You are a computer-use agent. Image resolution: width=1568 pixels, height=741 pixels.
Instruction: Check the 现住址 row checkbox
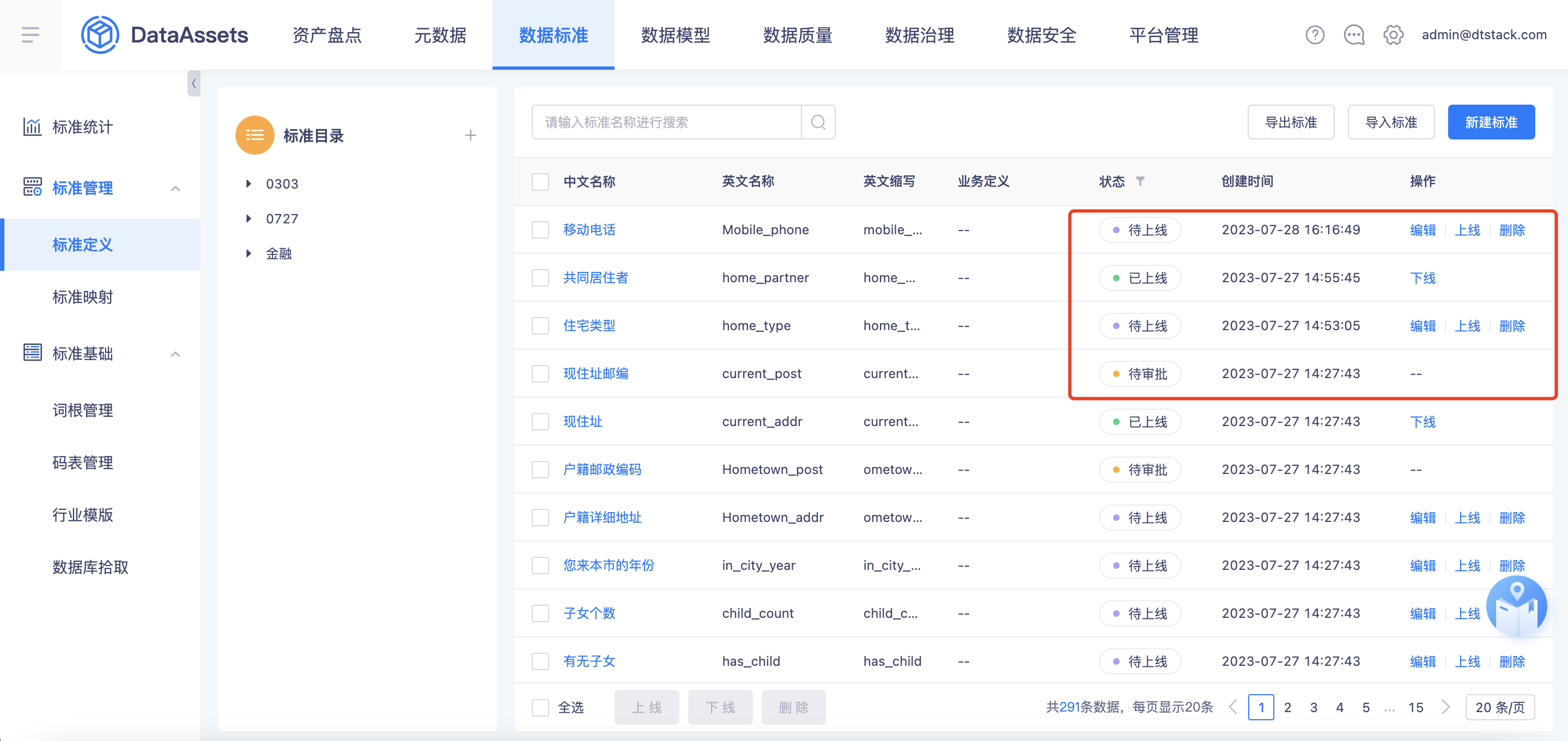tap(540, 421)
